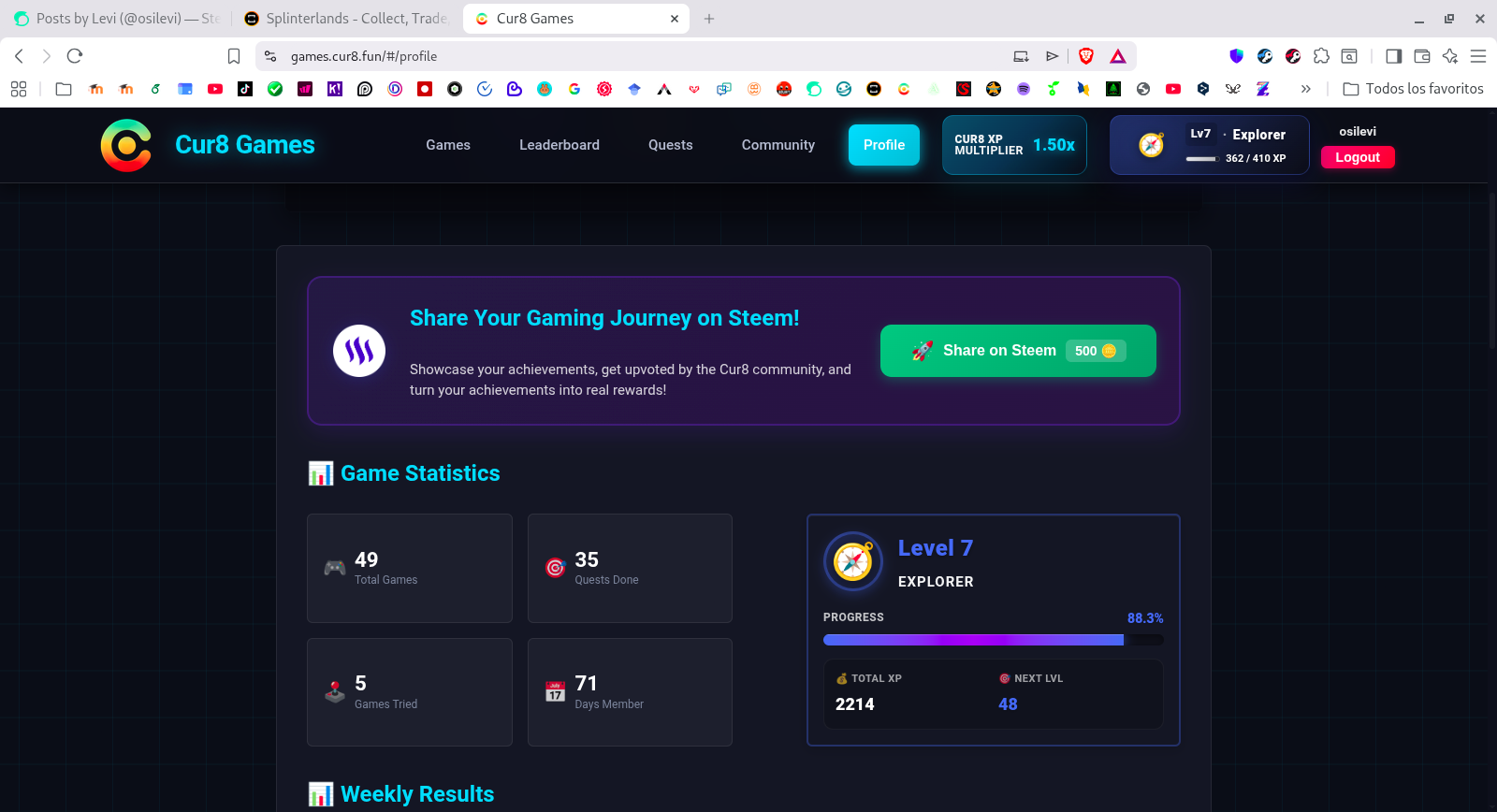Viewport: 1497px width, 812px height.
Task: Open the Kahoot bookmark icon
Action: [335, 89]
